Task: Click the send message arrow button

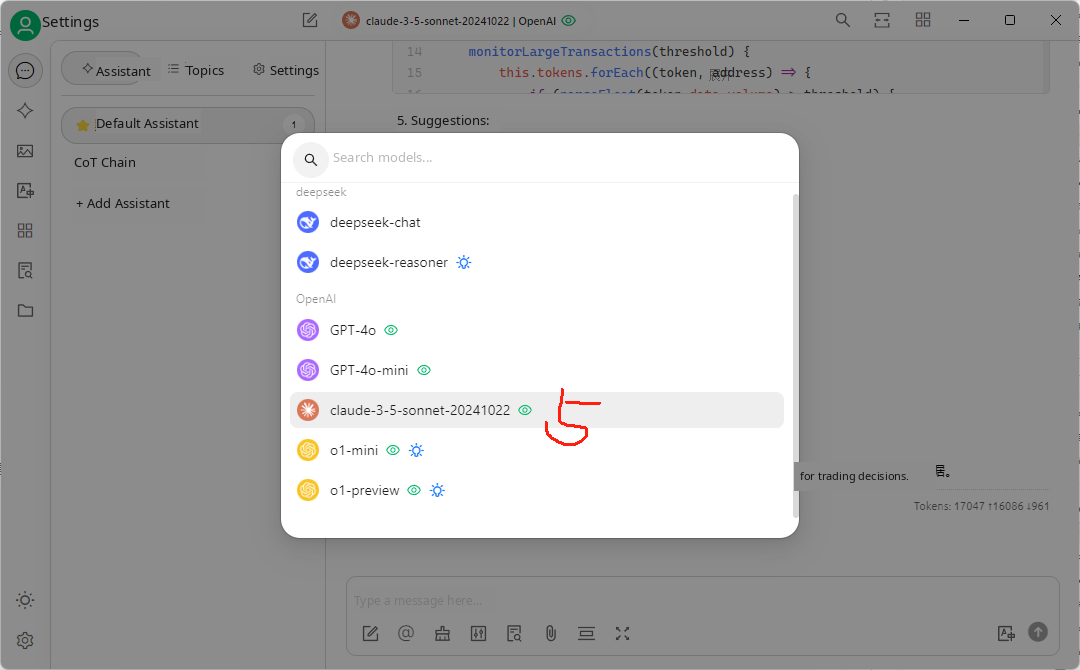Action: (x=1038, y=631)
